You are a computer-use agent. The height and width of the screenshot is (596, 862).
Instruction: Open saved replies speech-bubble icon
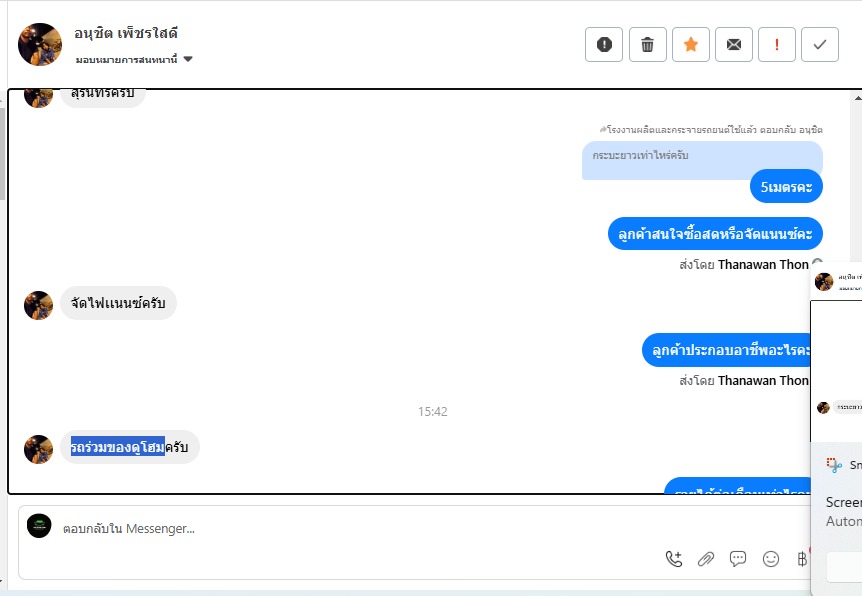(x=737, y=559)
